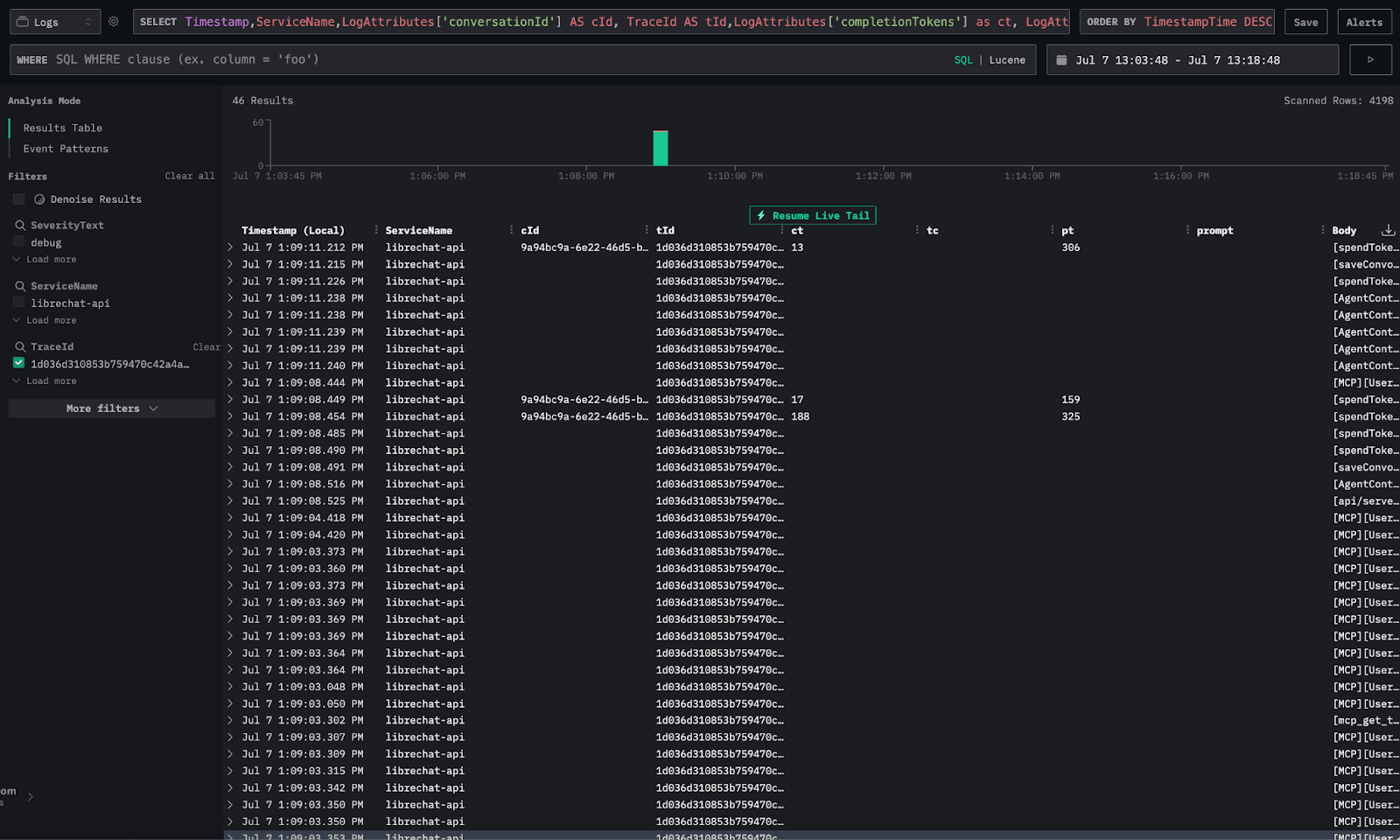Download results using the table download icon
This screenshot has height=840, width=1400.
coord(1388,230)
